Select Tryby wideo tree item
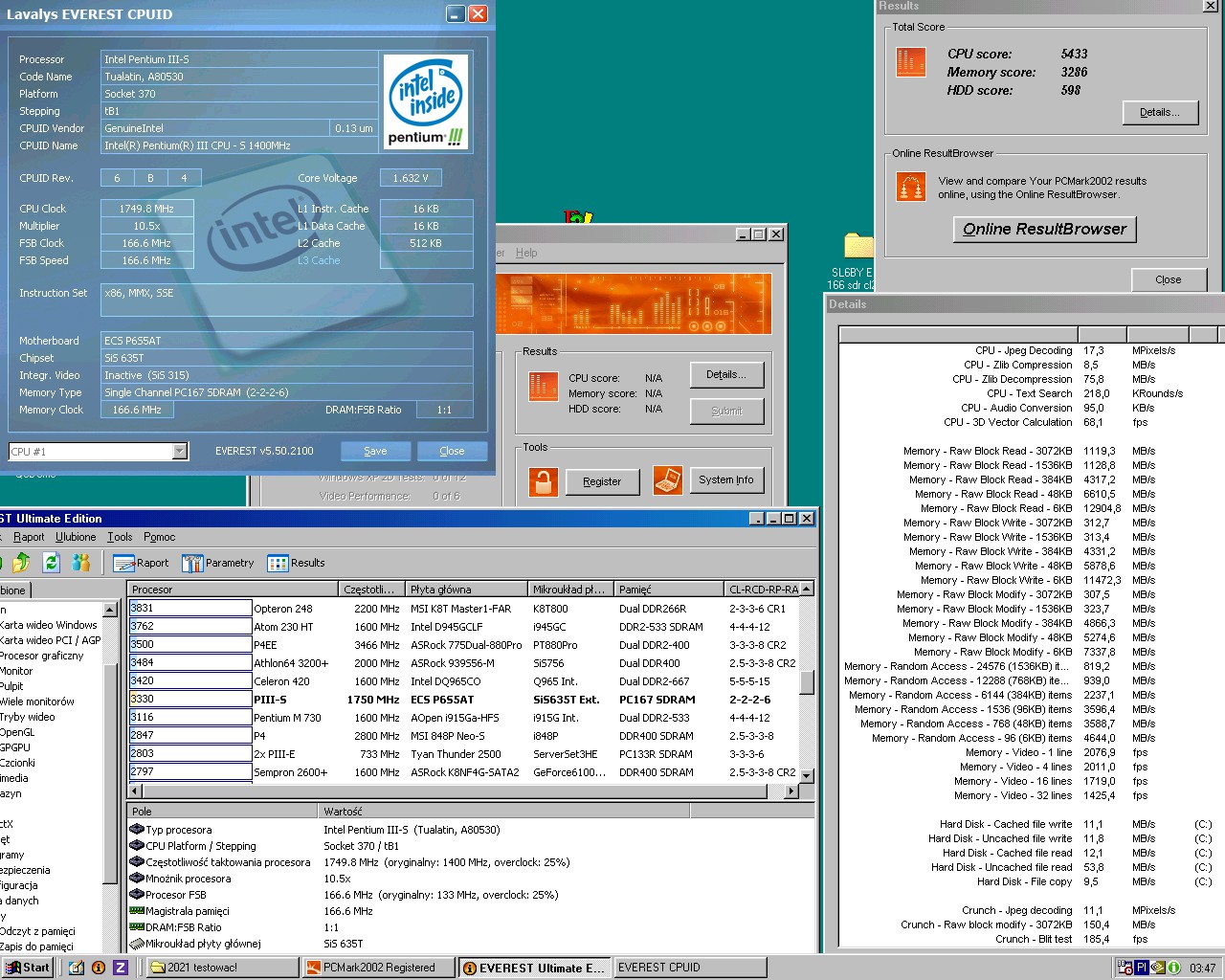Viewport: 1225px width, 980px height. coord(28,717)
